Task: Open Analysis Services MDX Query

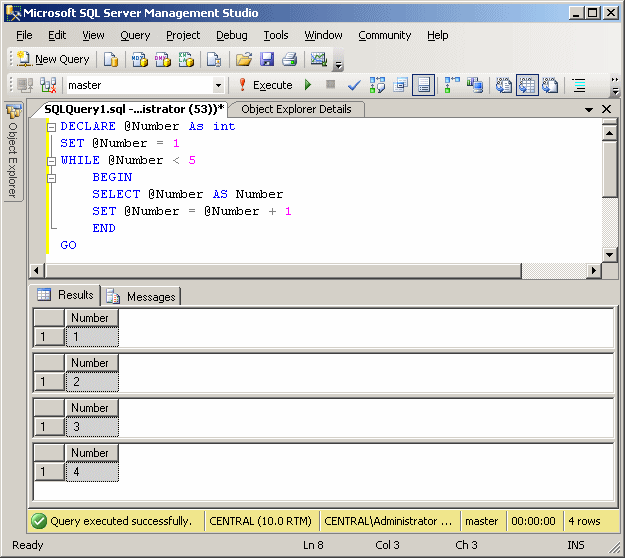Action: (140, 59)
